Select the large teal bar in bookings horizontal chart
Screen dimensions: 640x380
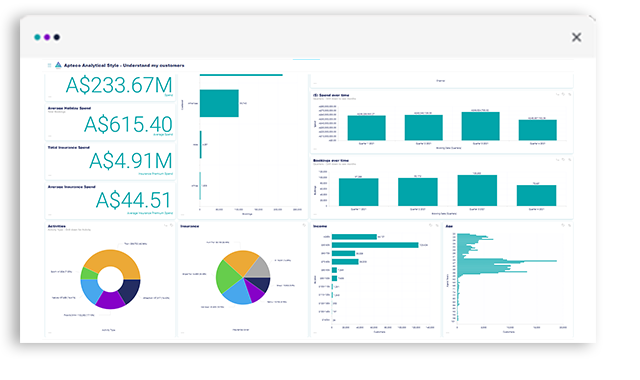(219, 103)
